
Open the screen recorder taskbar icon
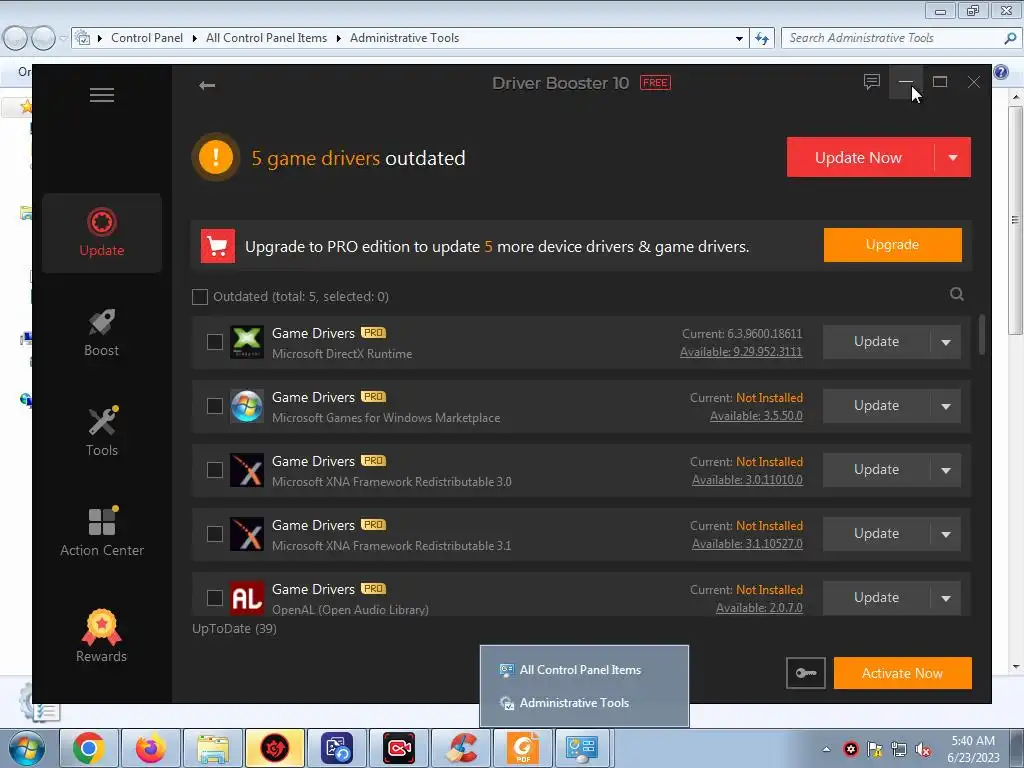(x=399, y=748)
